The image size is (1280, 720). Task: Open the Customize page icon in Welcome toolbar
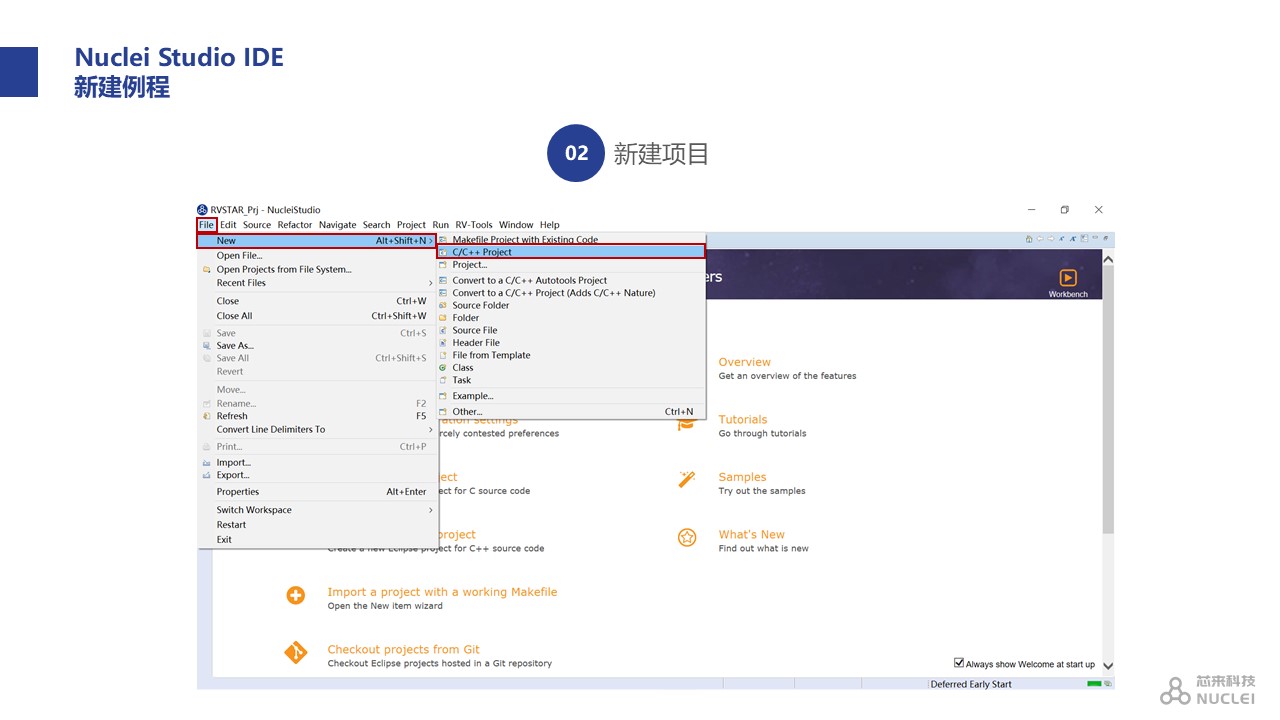pyautogui.click(x=1084, y=238)
